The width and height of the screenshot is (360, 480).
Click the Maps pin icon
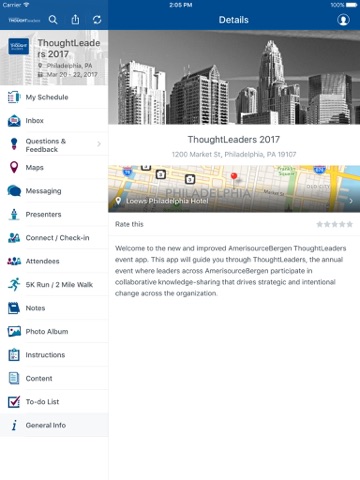tap(14, 167)
